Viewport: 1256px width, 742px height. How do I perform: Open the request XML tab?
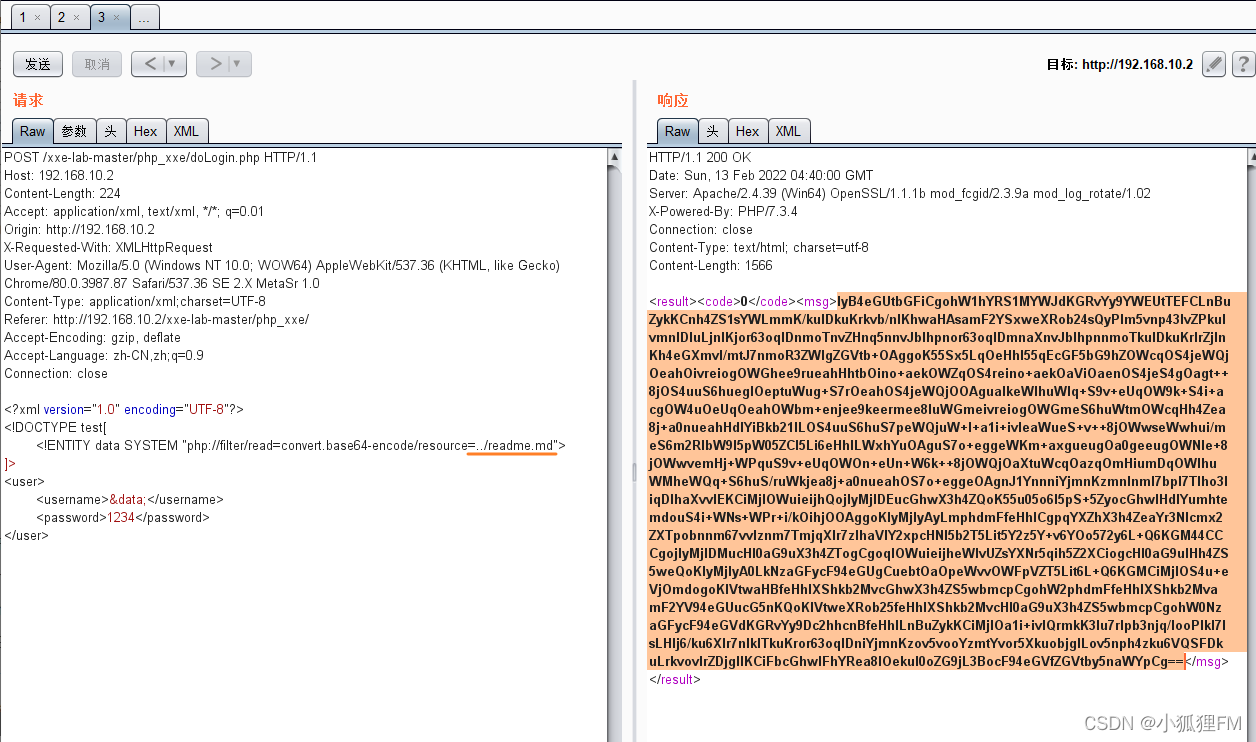point(186,131)
